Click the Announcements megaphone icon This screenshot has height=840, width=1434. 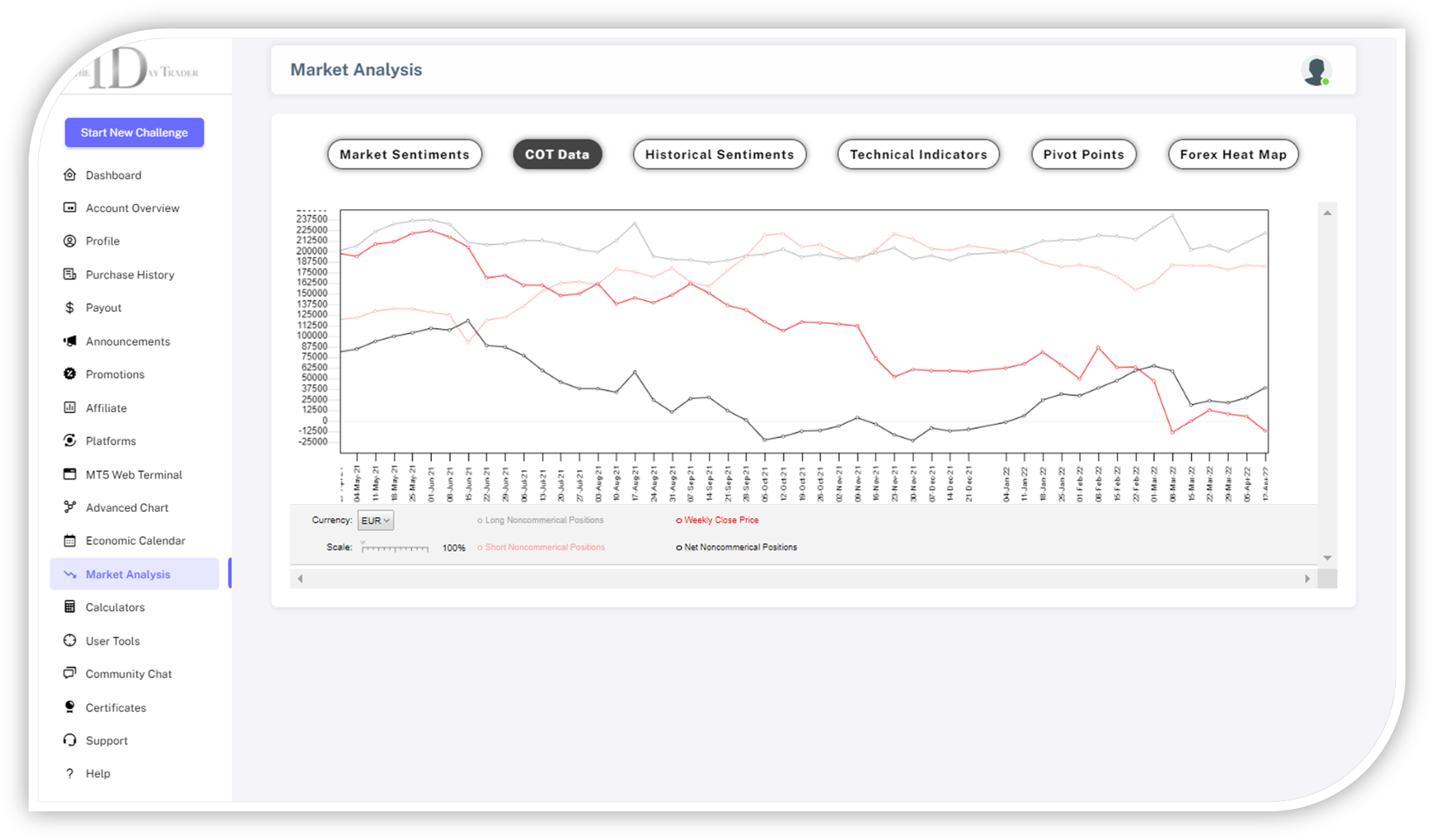click(x=70, y=341)
